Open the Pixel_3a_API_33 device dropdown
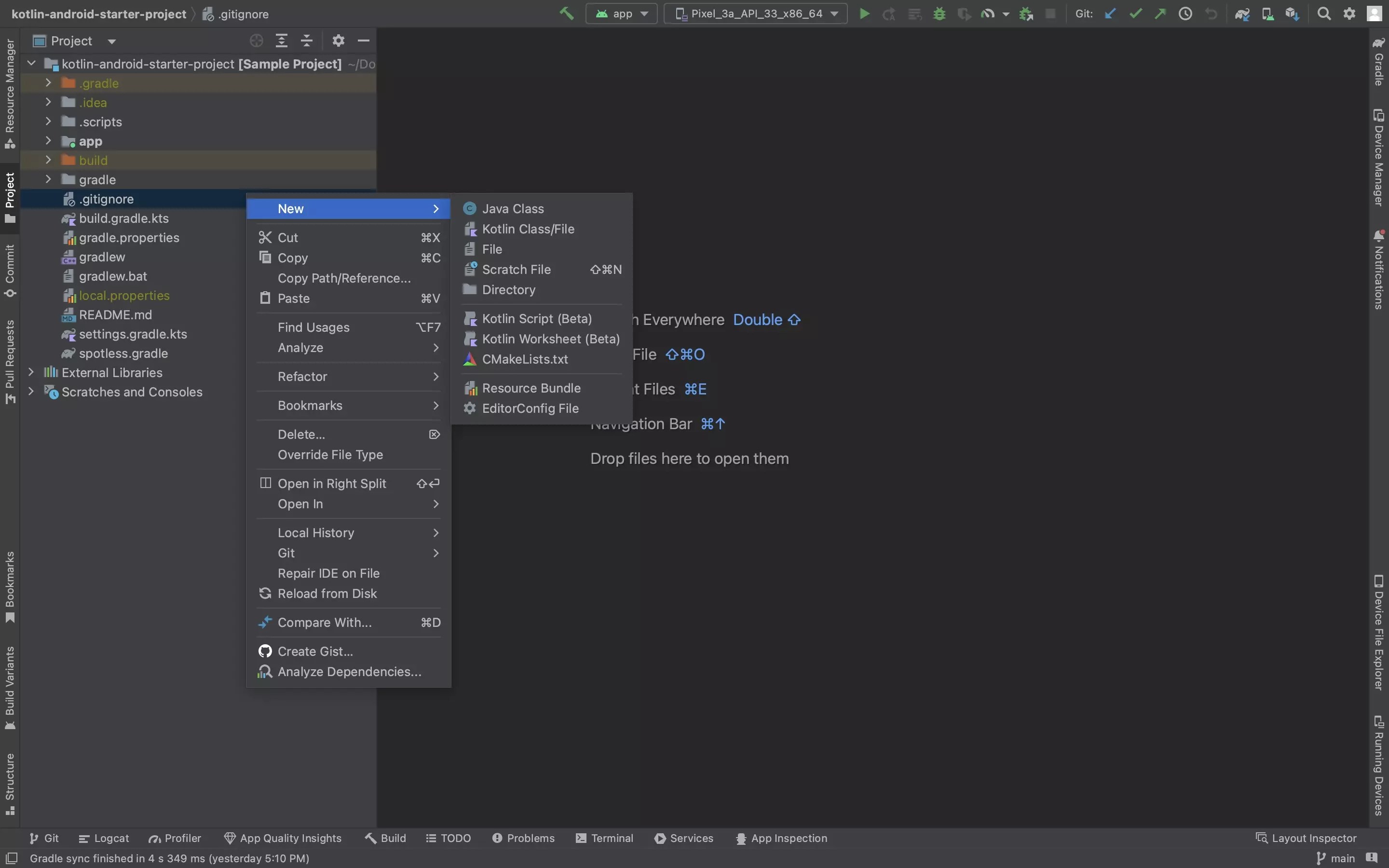 click(x=755, y=14)
